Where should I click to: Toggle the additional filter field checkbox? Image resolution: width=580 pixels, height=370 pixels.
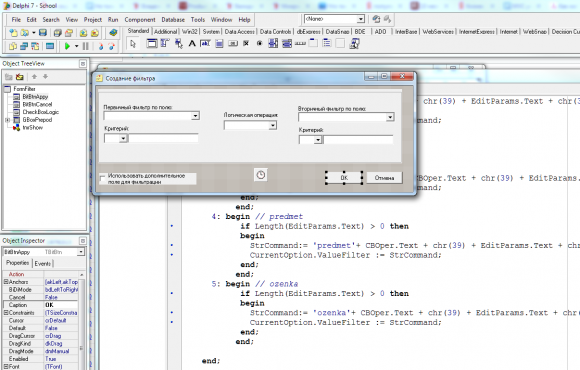point(103,179)
